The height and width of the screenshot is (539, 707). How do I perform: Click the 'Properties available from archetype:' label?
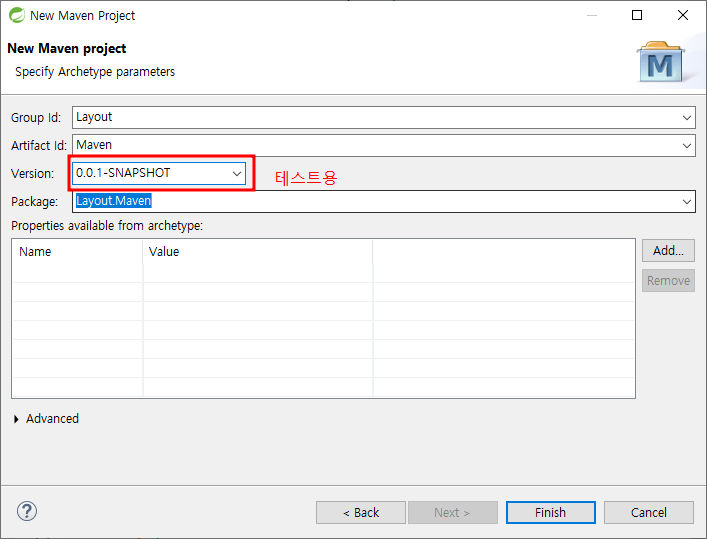coord(107,226)
